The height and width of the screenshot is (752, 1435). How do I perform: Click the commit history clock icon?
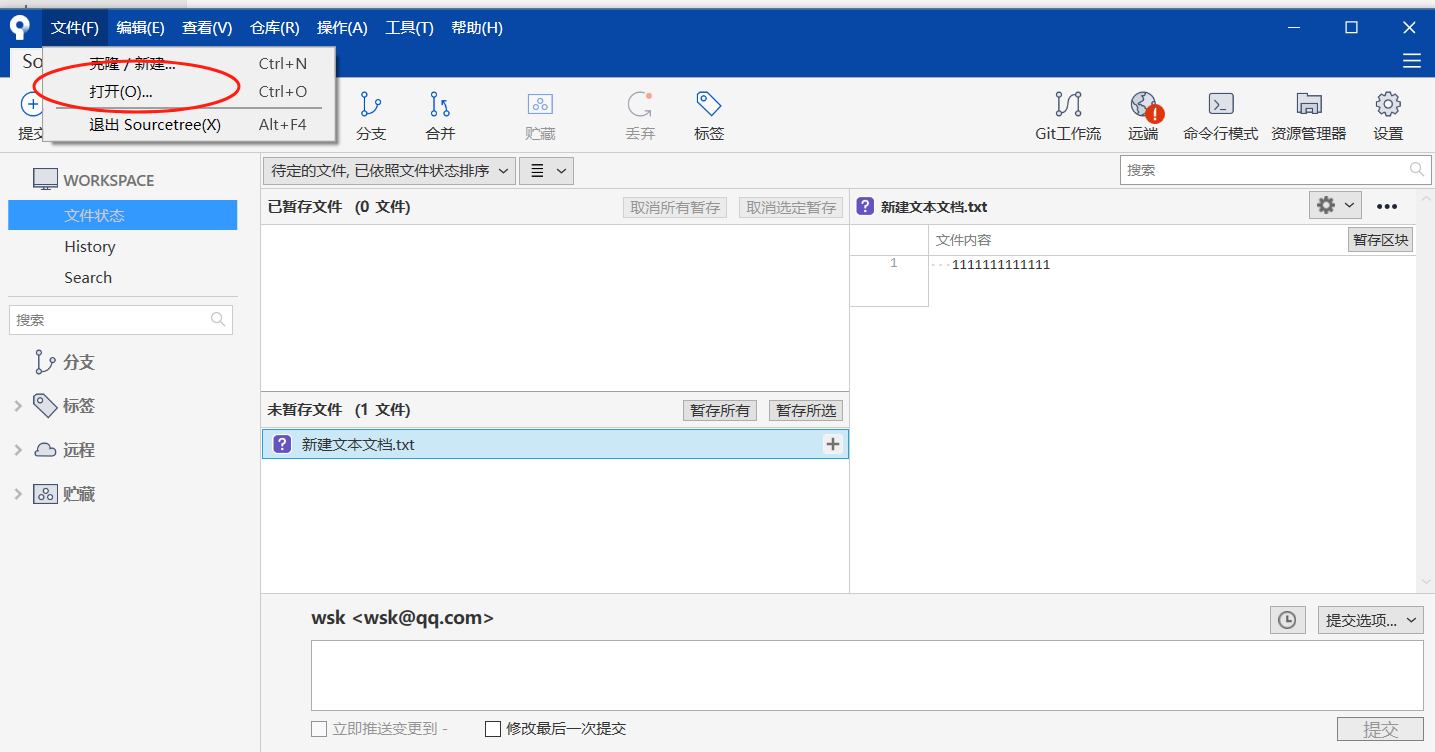pos(1287,620)
